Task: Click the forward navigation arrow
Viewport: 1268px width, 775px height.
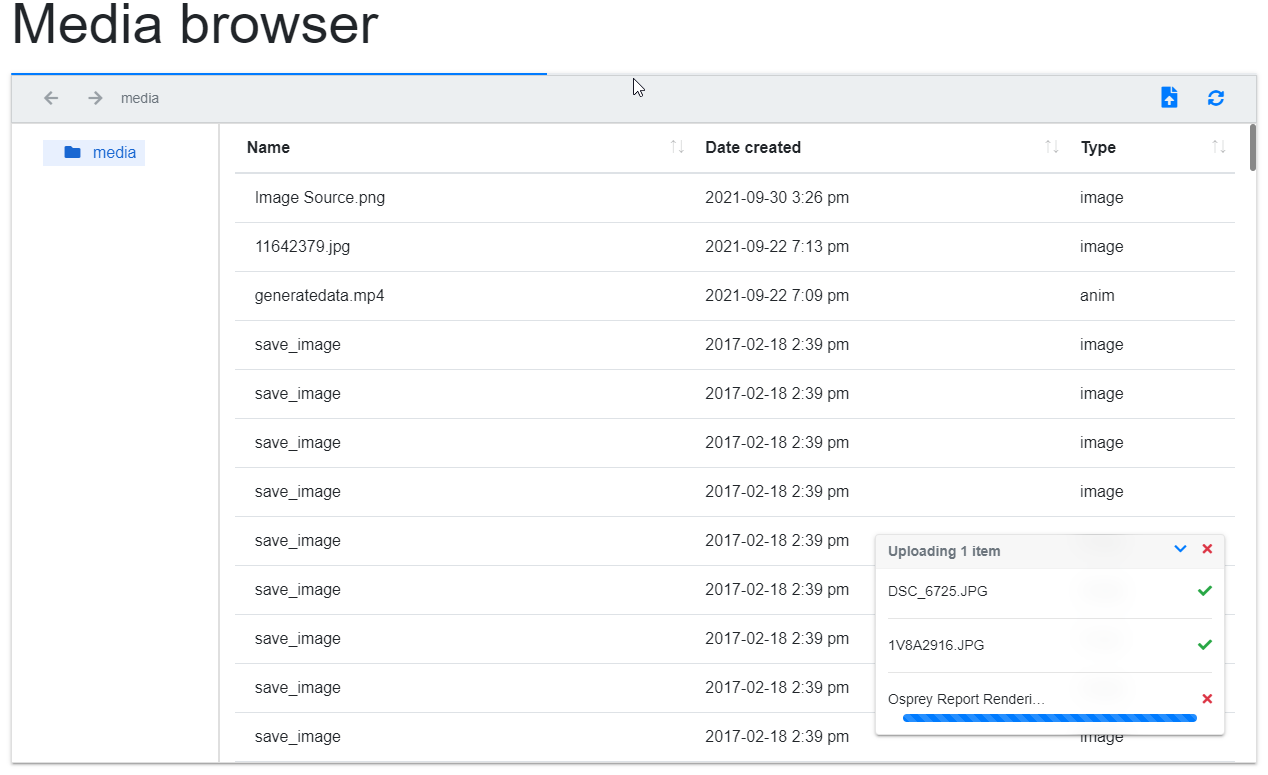Action: point(95,98)
